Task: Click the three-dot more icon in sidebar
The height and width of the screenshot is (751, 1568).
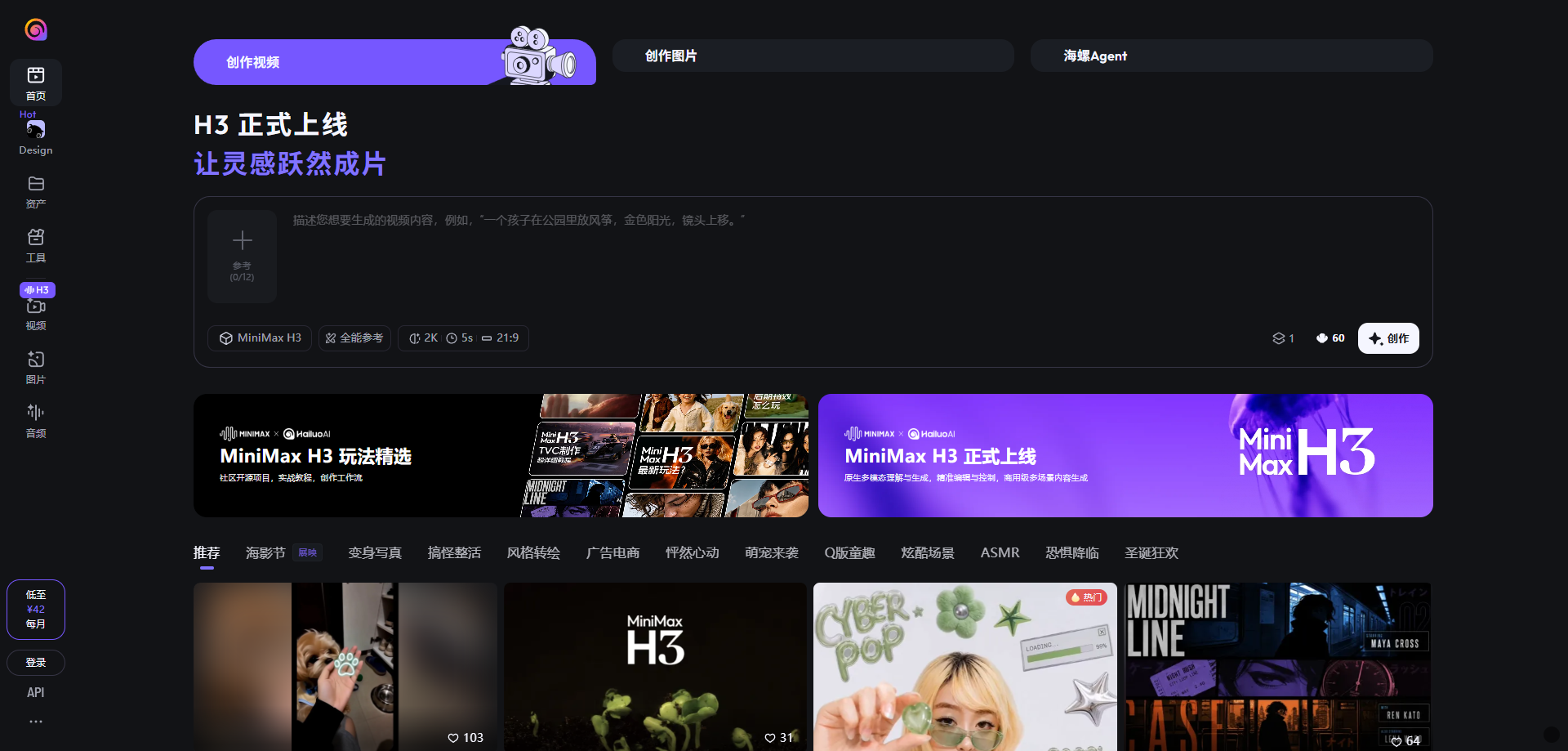Action: pos(36,722)
